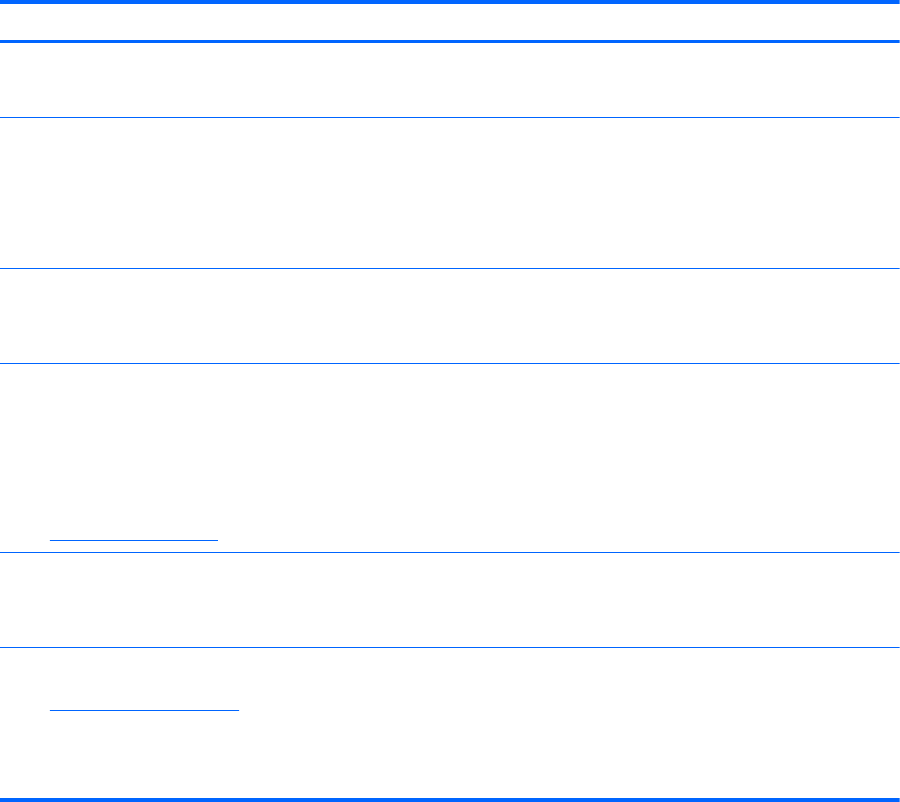
Task: Click the divider between second and third rows
Action: (x=450, y=268)
